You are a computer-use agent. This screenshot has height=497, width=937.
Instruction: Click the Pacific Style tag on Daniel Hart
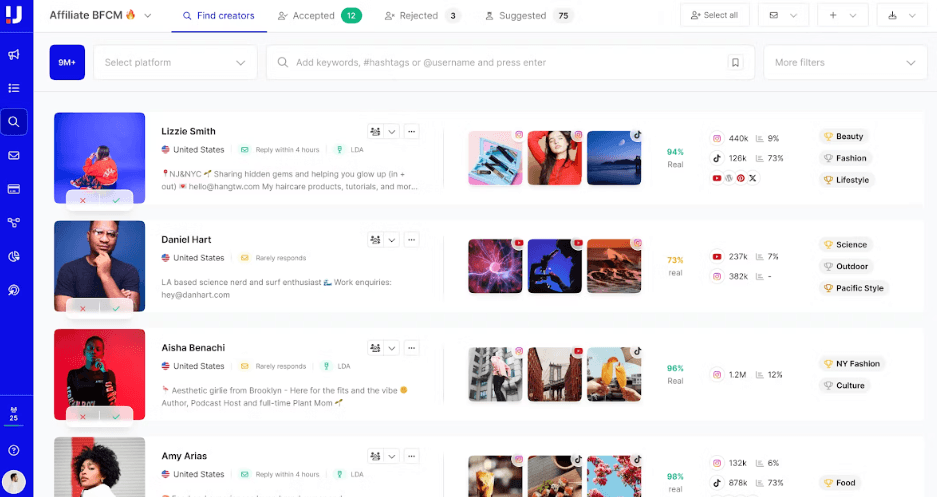point(853,288)
